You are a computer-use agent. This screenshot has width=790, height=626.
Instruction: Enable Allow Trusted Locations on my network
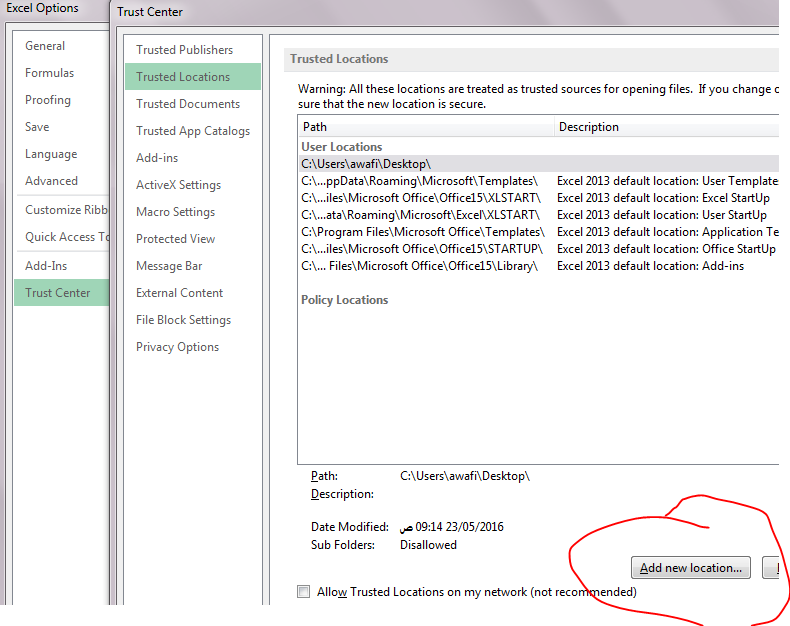click(x=304, y=592)
